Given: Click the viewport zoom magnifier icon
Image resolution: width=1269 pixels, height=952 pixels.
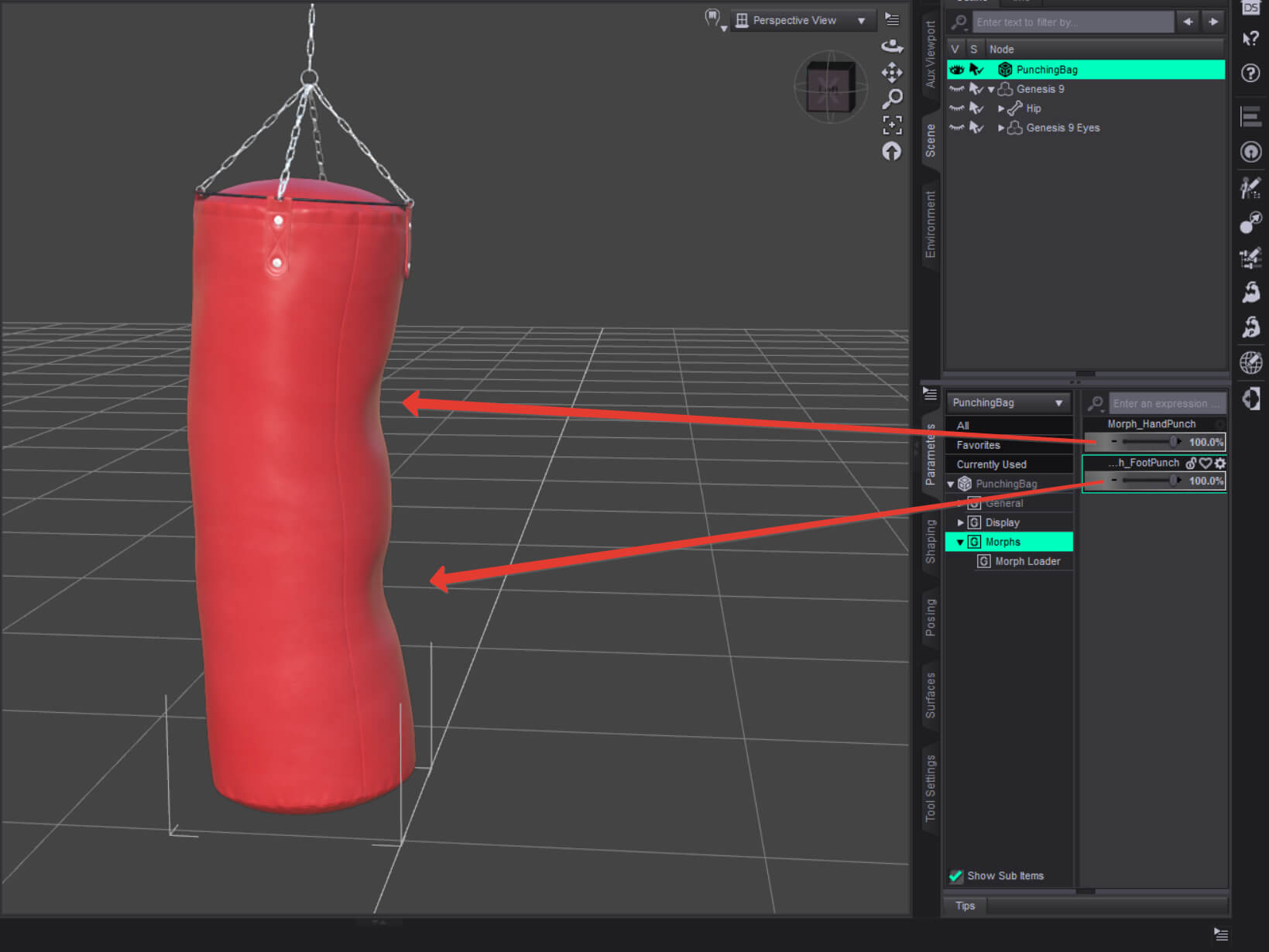Looking at the screenshot, I should click(x=892, y=98).
